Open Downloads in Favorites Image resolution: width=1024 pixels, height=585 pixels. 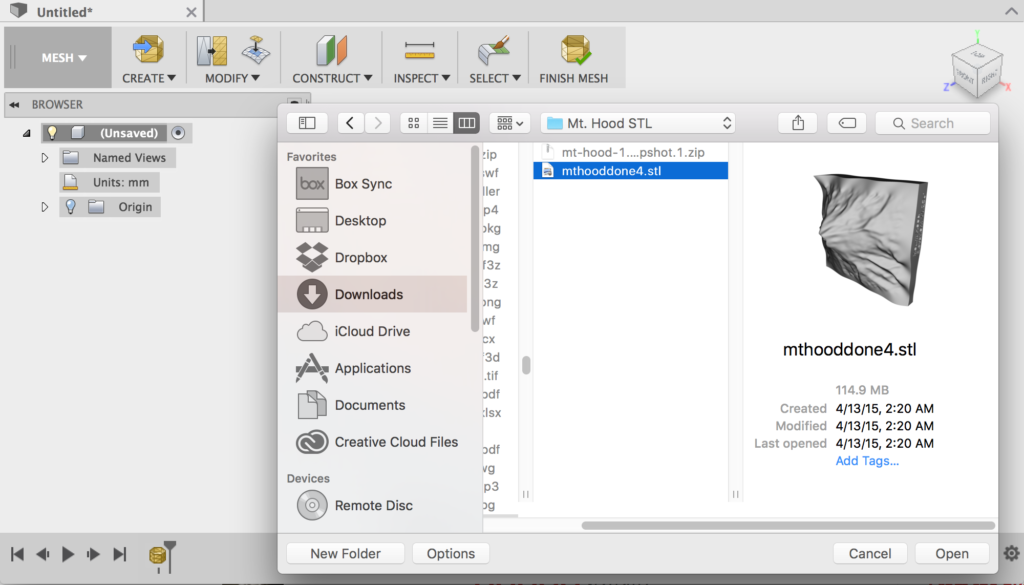tap(372, 294)
